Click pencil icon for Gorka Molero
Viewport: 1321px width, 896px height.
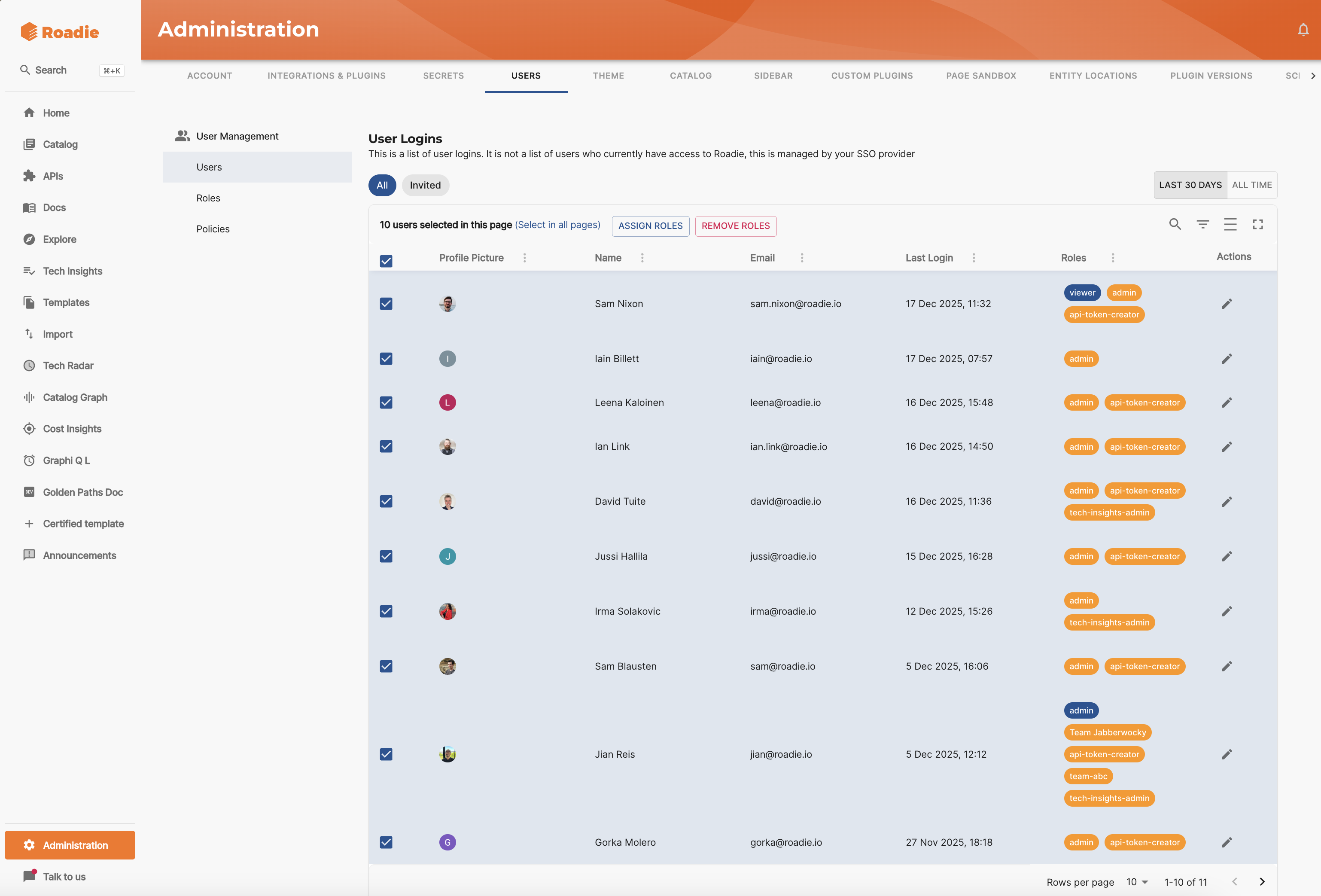tap(1226, 842)
